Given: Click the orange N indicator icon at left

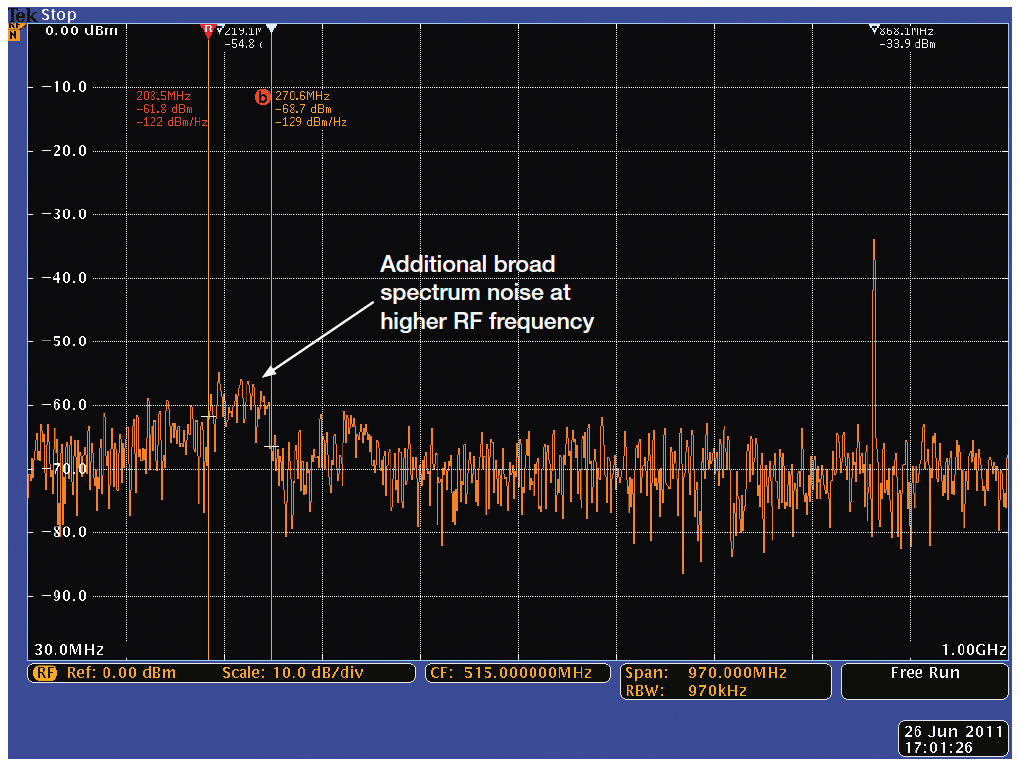Looking at the screenshot, I should [14, 34].
